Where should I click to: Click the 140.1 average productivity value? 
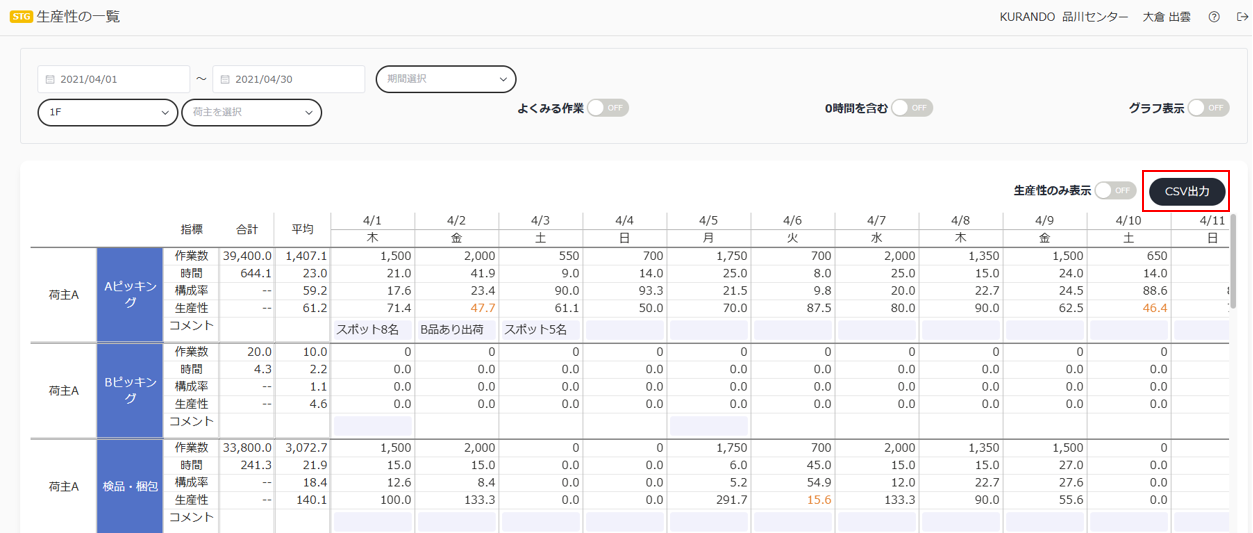[x=310, y=500]
